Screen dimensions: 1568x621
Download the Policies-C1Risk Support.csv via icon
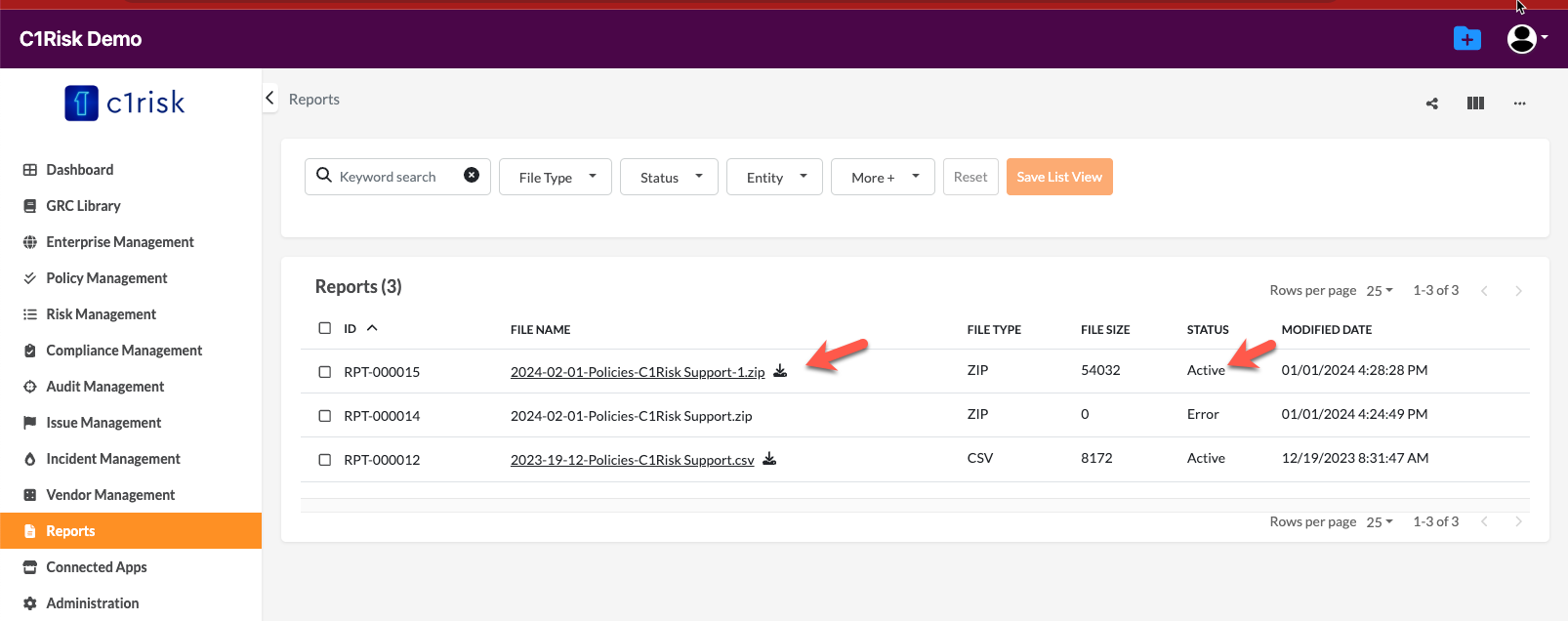769,459
